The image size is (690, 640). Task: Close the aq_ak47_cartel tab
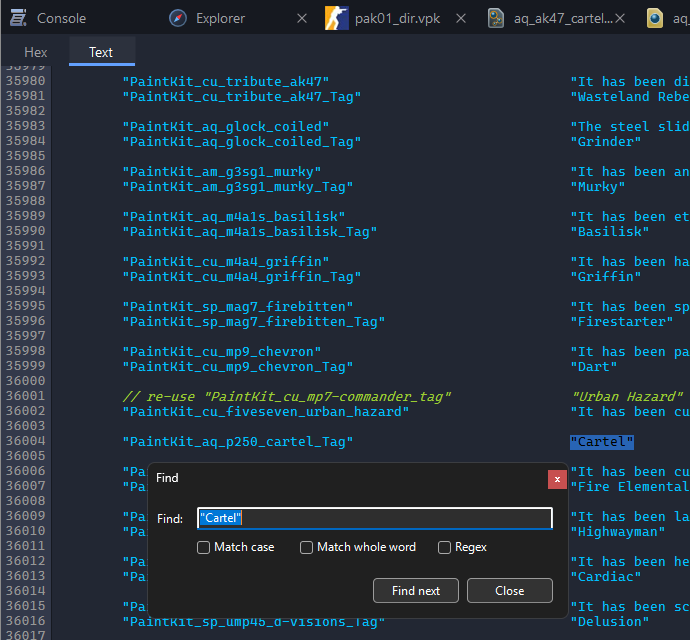620,18
